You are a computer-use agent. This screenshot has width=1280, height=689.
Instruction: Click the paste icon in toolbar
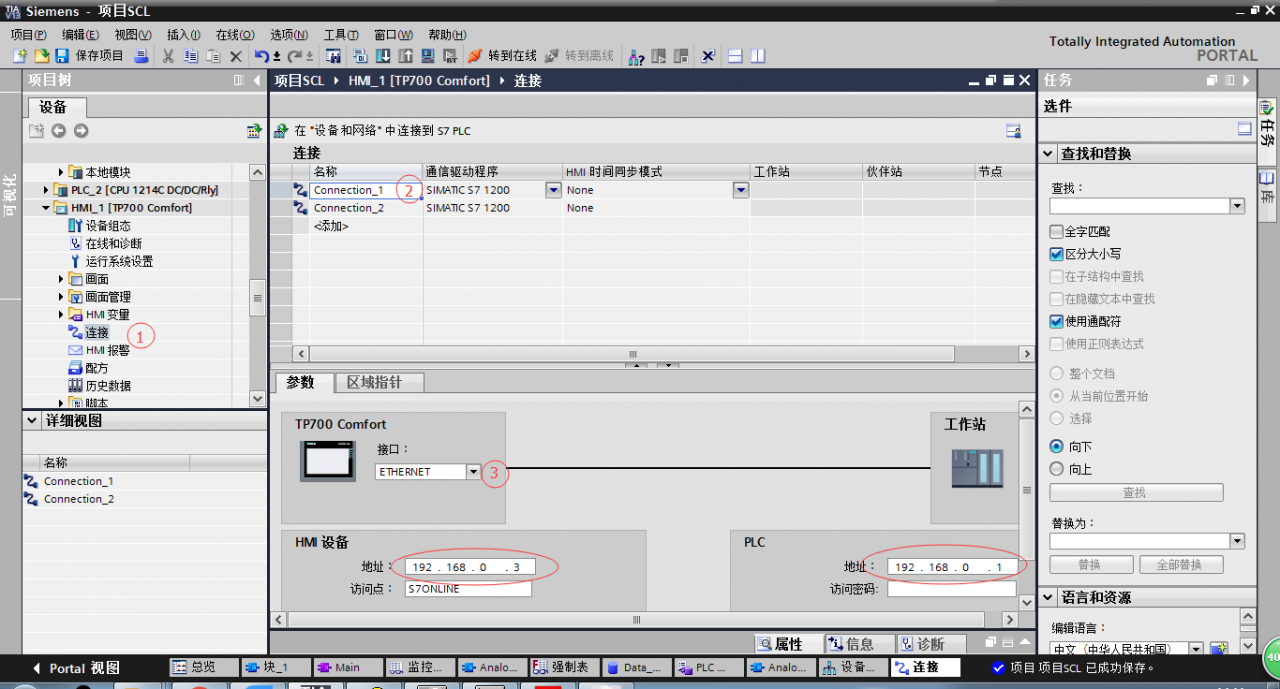(x=212, y=56)
